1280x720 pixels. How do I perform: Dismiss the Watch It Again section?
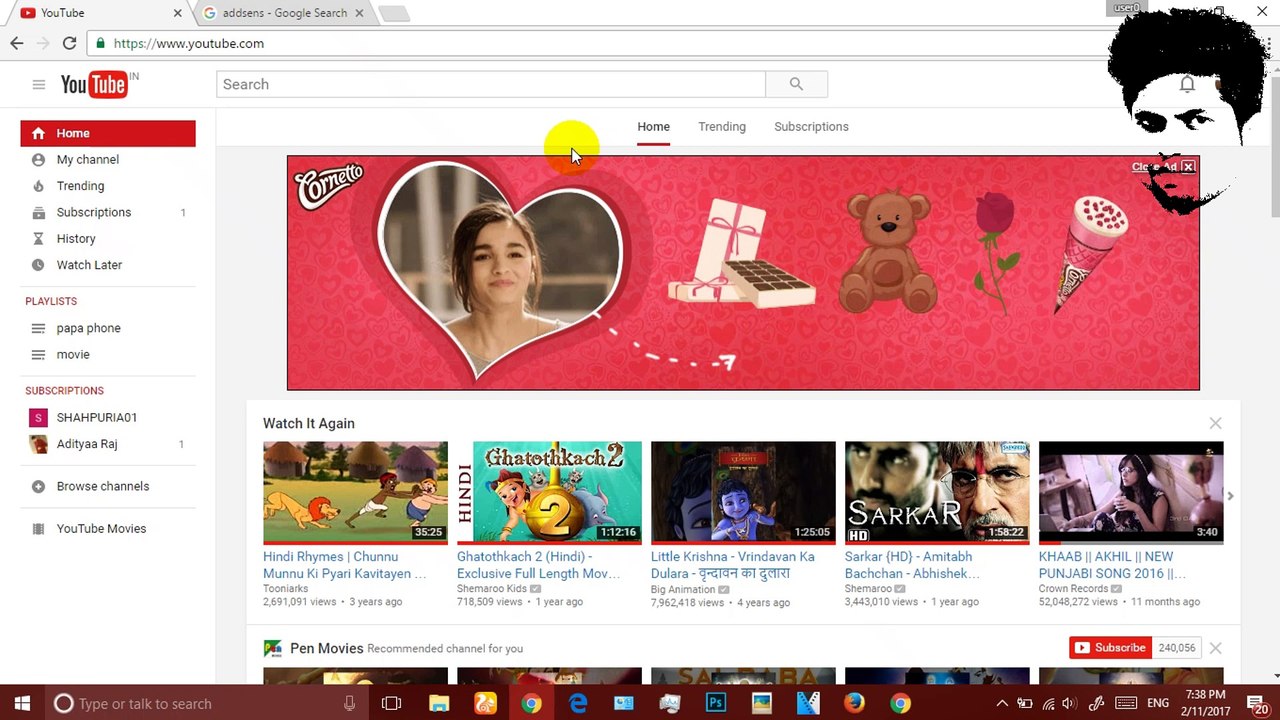point(1215,423)
